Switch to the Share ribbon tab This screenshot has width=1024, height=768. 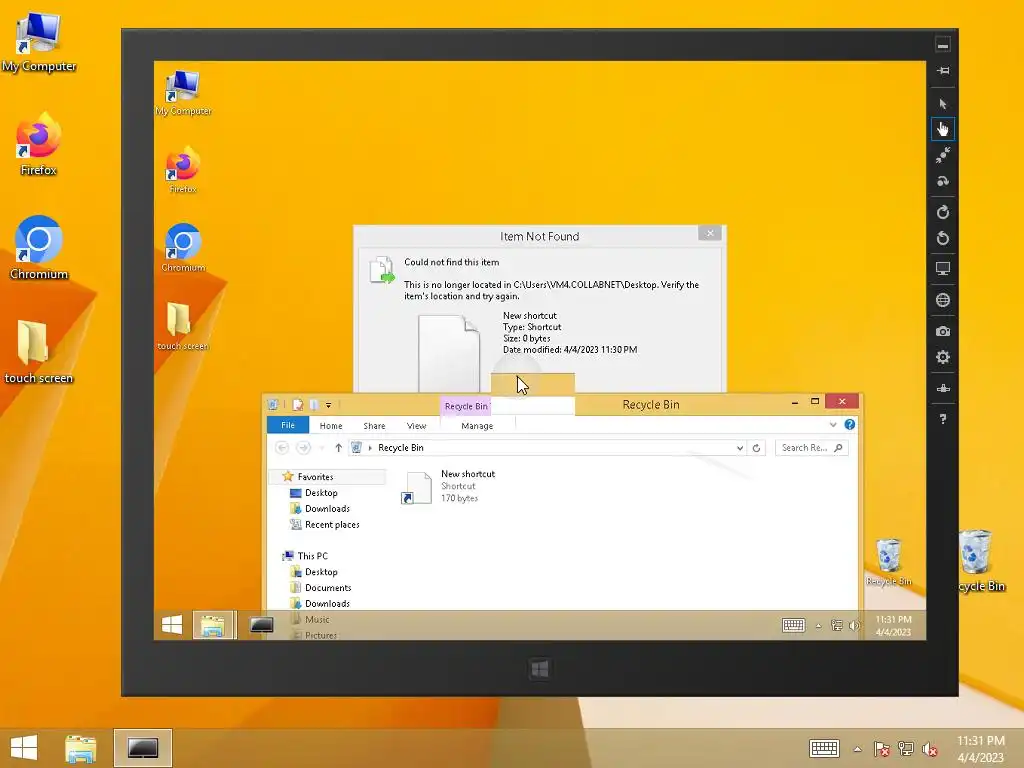point(374,426)
